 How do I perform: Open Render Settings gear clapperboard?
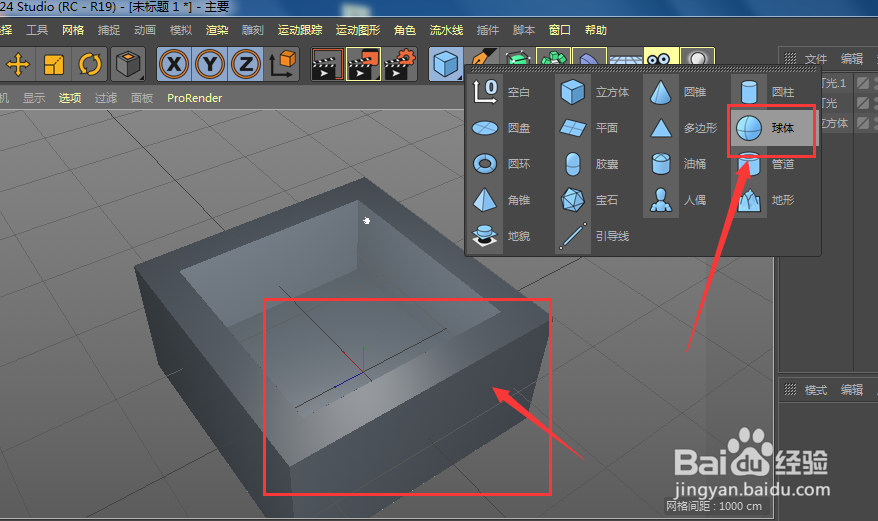(400, 64)
